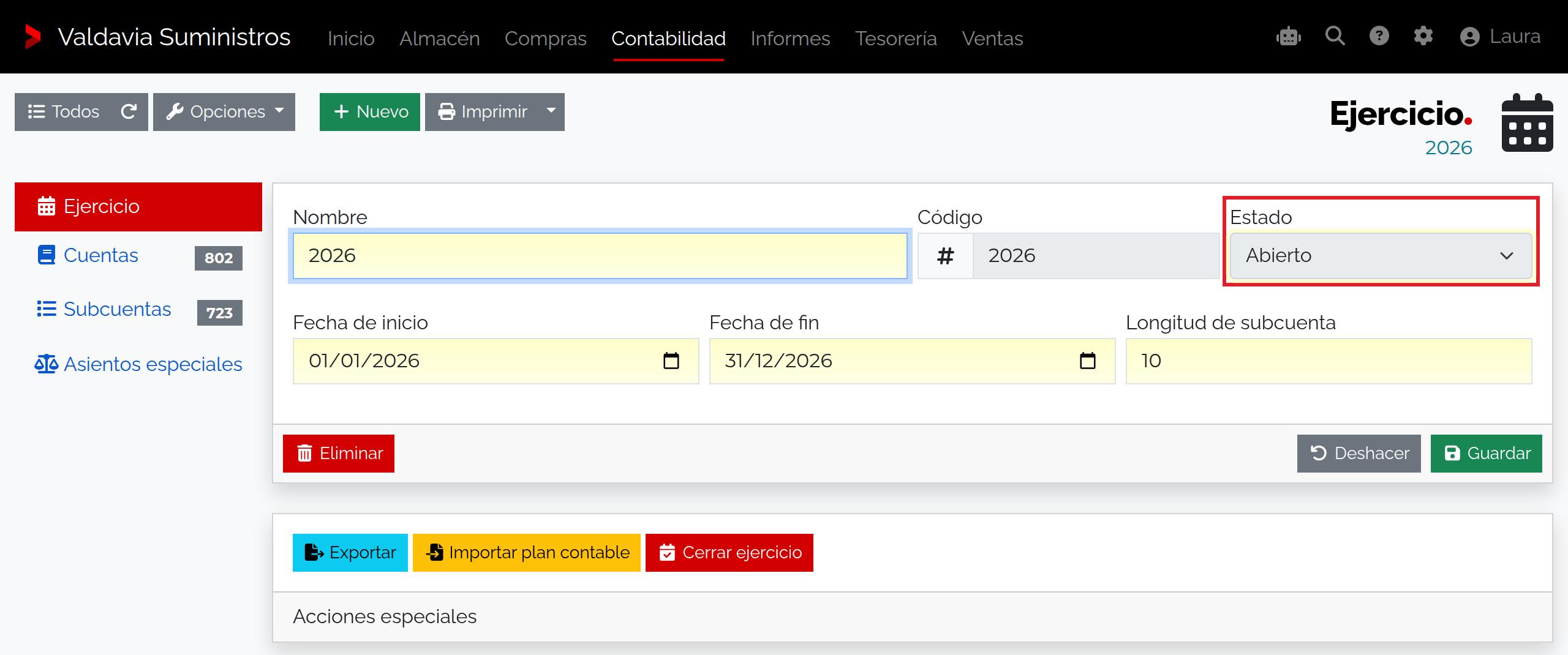Image resolution: width=1568 pixels, height=655 pixels.
Task: Click the Valdavia Suministros title link
Action: [x=174, y=37]
